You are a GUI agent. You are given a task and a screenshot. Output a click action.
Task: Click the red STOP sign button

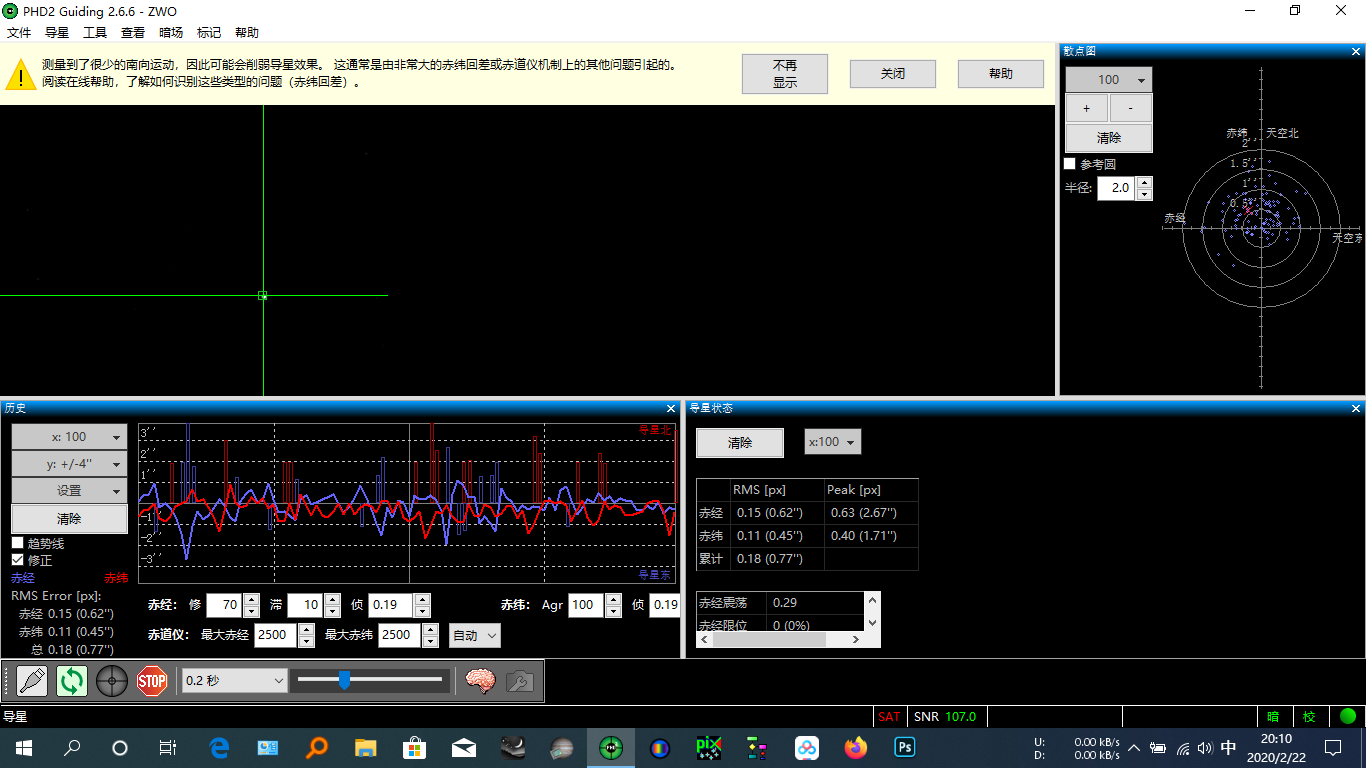point(151,681)
